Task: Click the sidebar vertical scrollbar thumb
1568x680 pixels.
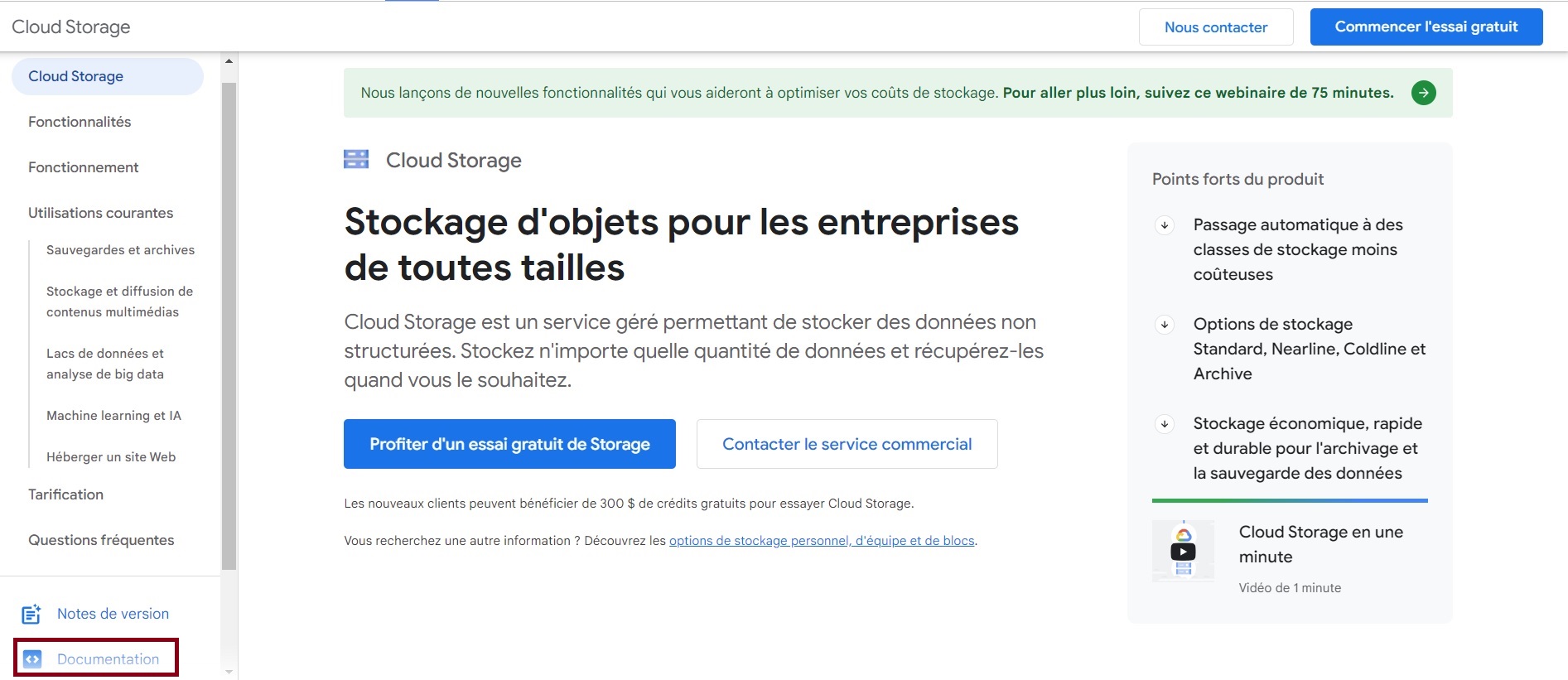Action: (x=229, y=326)
